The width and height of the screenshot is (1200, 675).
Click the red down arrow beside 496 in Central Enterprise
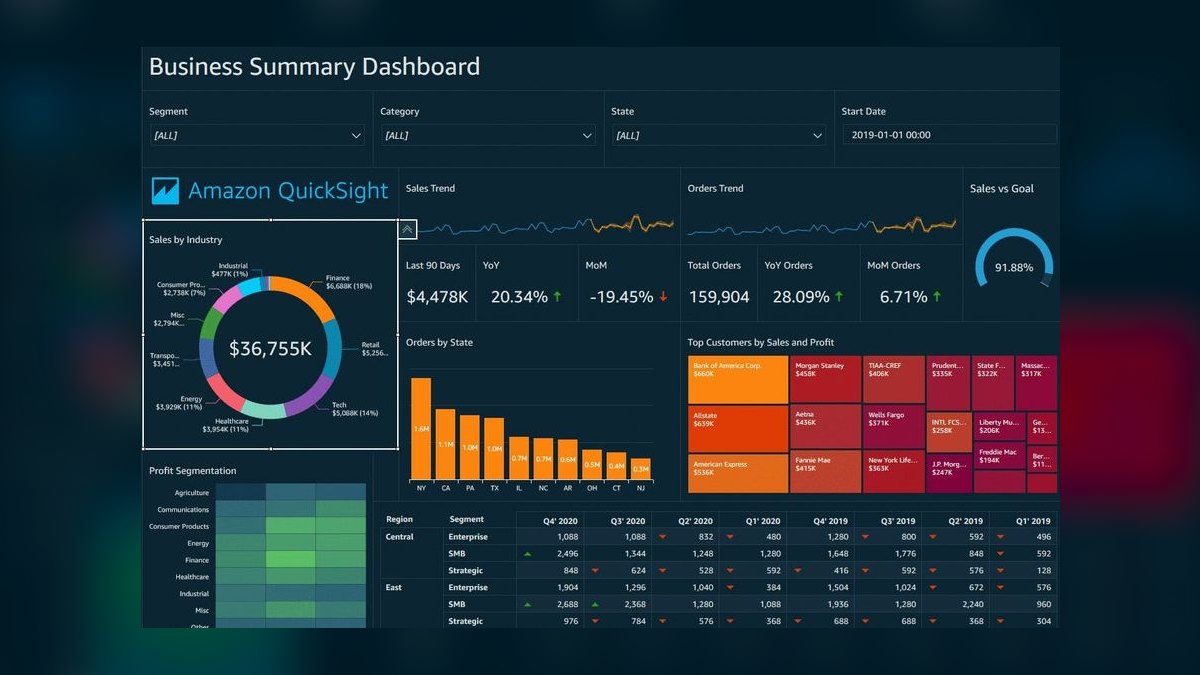[999, 537]
